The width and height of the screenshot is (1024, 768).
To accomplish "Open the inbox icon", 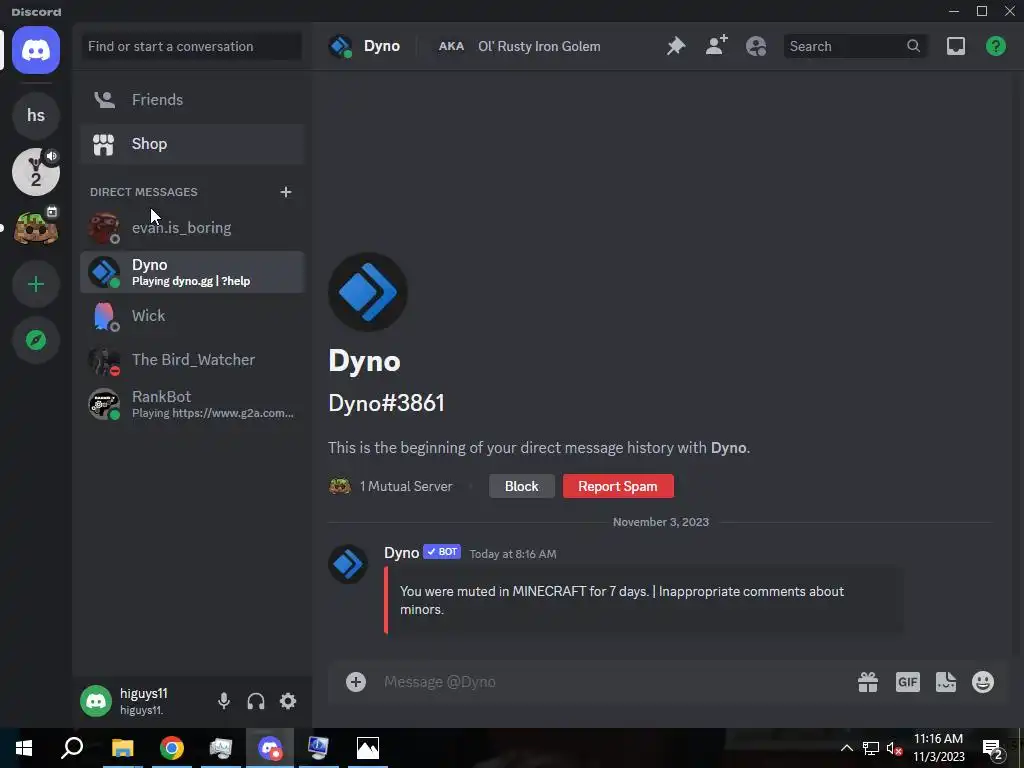I will (955, 46).
